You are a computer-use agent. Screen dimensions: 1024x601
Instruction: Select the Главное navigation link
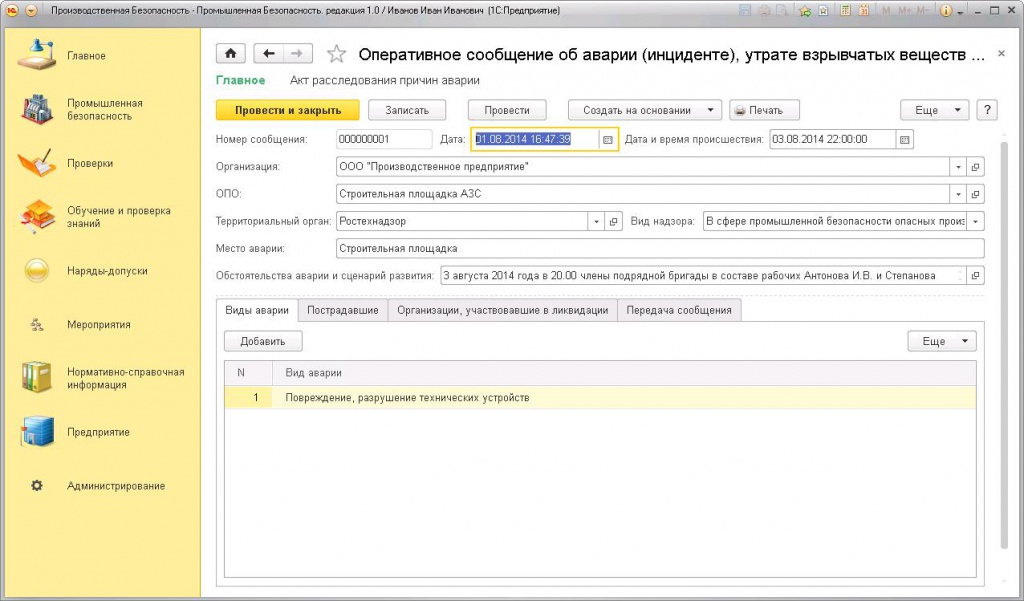pyautogui.click(x=240, y=80)
